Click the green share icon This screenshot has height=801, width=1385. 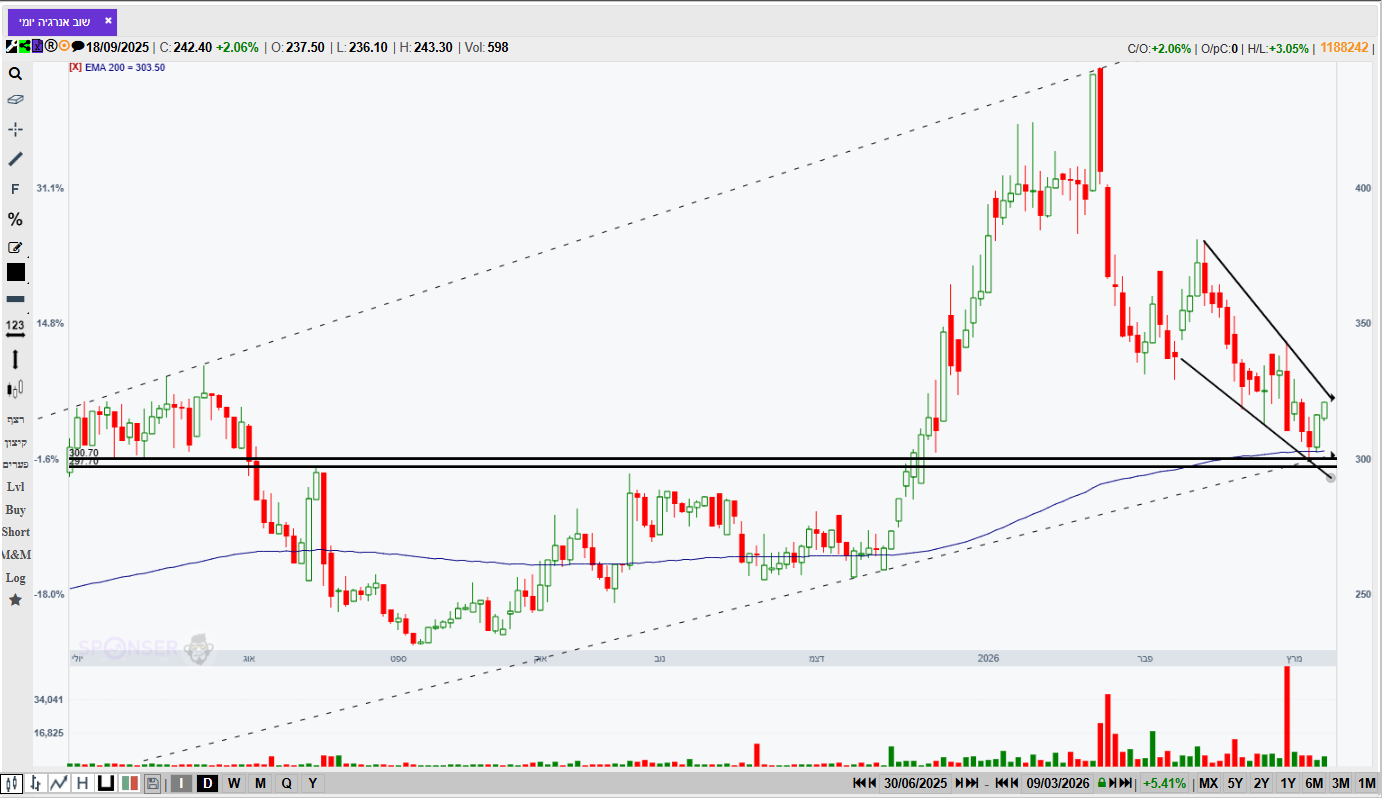[x=24, y=46]
